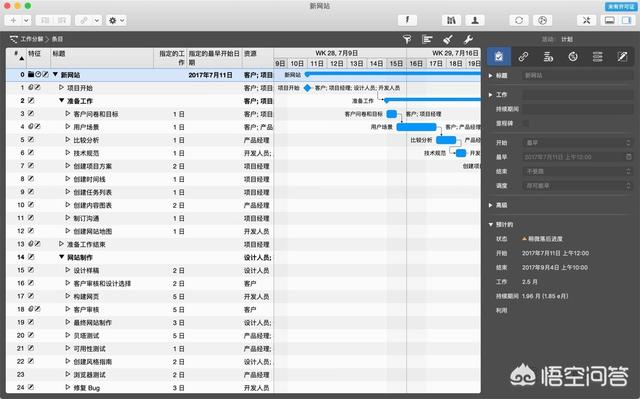This screenshot has height=399, width=640.
Task: Click the blue license button in title bar
Action: pyautogui.click(x=620, y=7)
